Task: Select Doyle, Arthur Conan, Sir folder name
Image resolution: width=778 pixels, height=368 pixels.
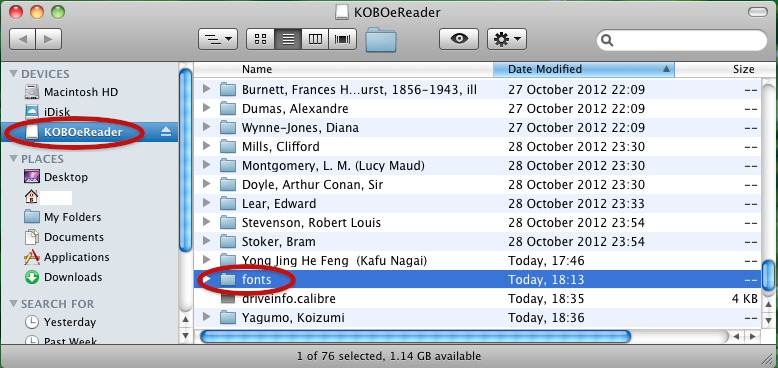Action: click(x=313, y=184)
